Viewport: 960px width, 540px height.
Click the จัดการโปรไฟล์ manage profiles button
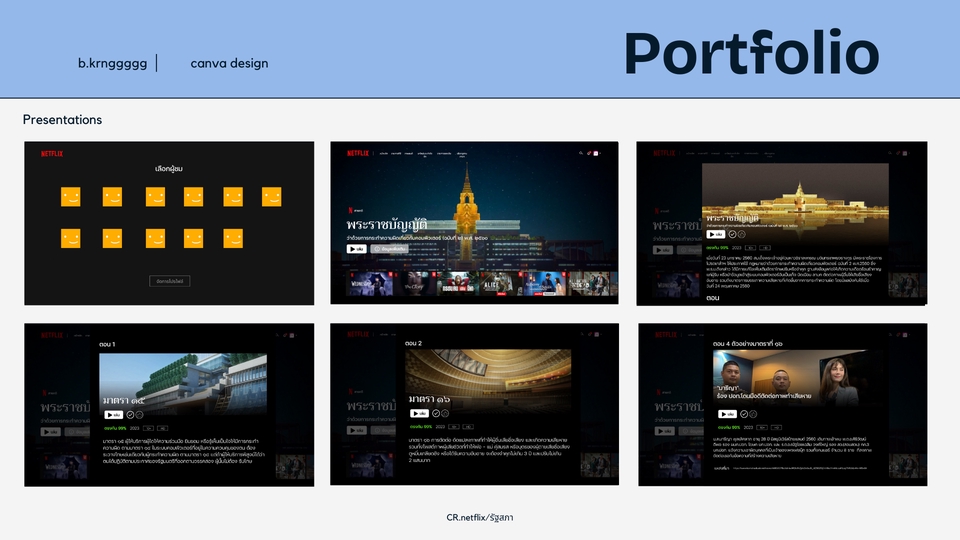pyautogui.click(x=170, y=281)
